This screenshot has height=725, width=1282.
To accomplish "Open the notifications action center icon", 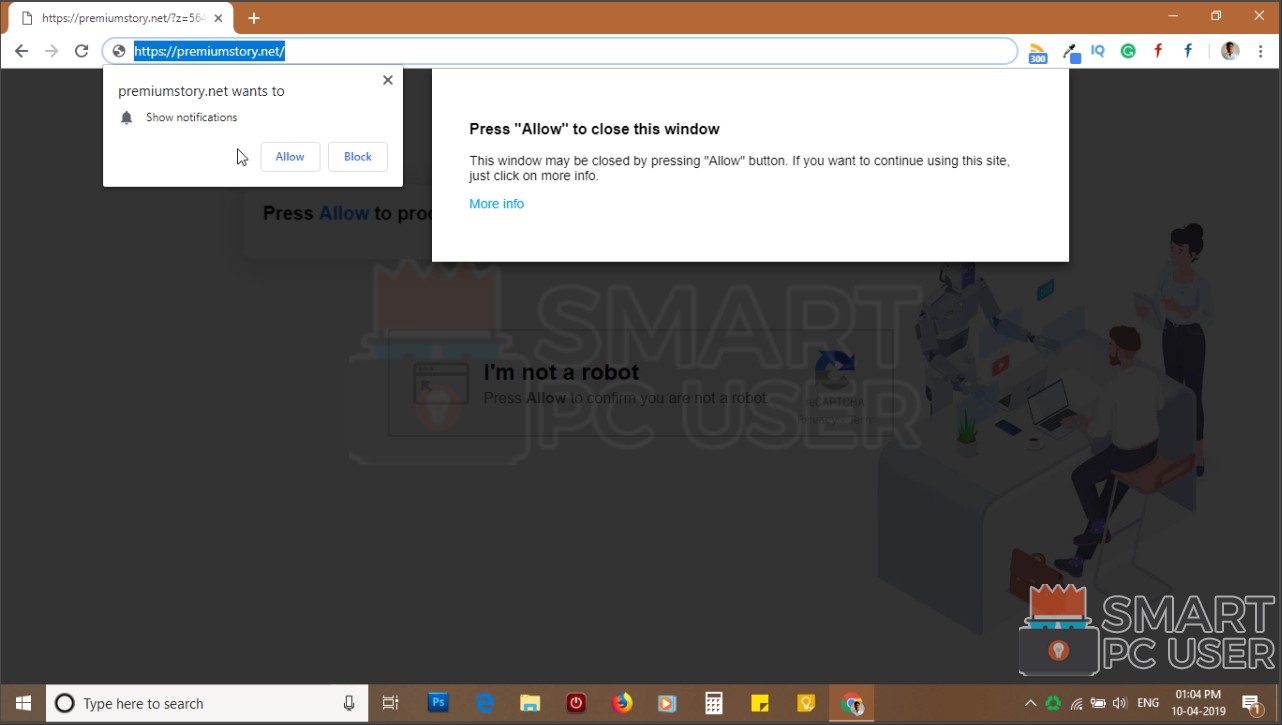I will [1249, 703].
